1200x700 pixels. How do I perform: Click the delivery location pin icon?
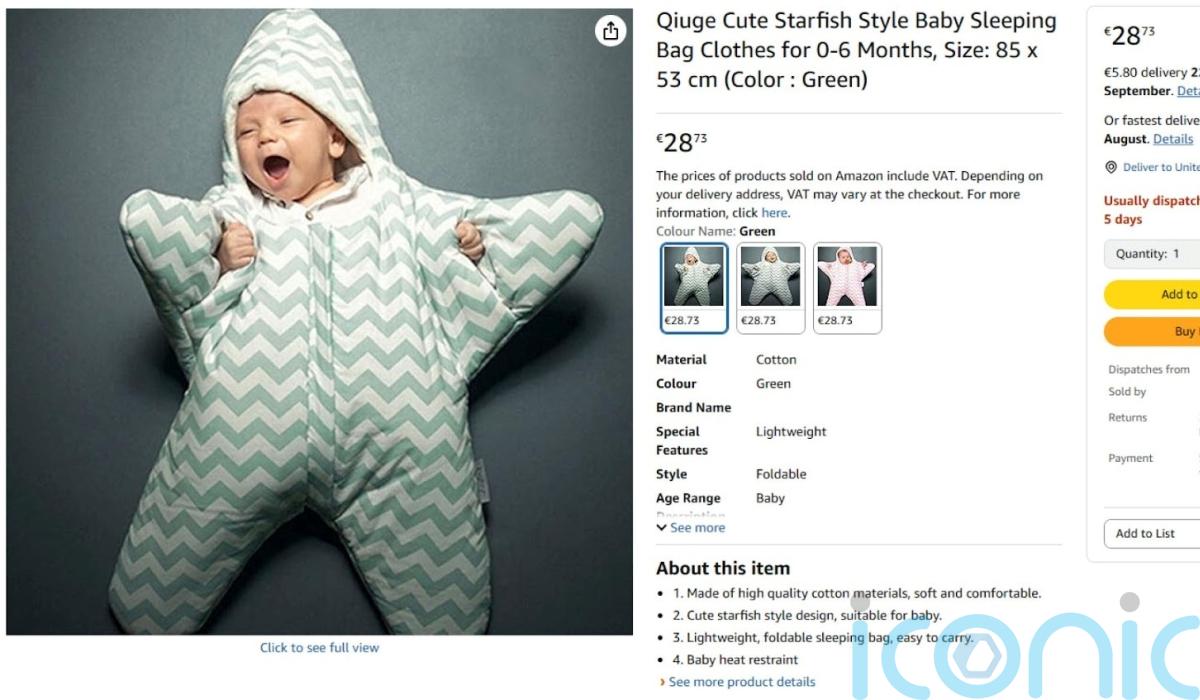coord(1110,167)
